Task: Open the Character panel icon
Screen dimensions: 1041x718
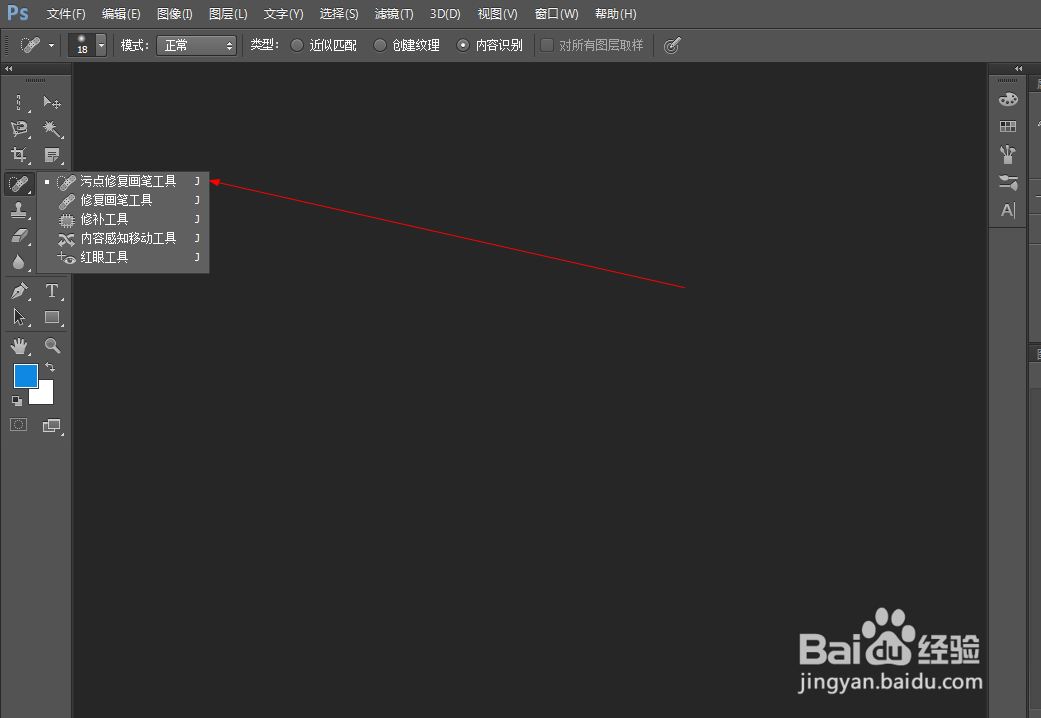Action: 1008,210
